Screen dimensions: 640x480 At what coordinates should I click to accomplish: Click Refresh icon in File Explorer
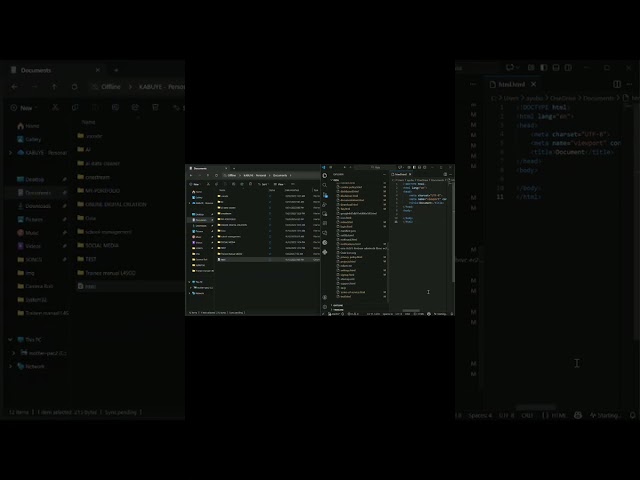coord(216,175)
